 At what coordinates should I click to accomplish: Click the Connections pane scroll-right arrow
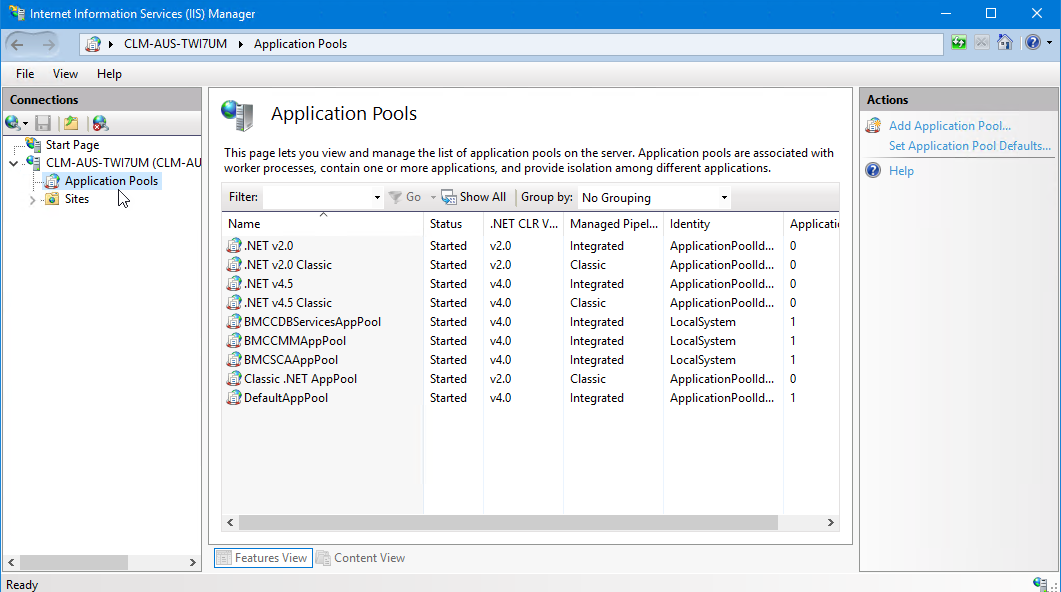[x=193, y=562]
